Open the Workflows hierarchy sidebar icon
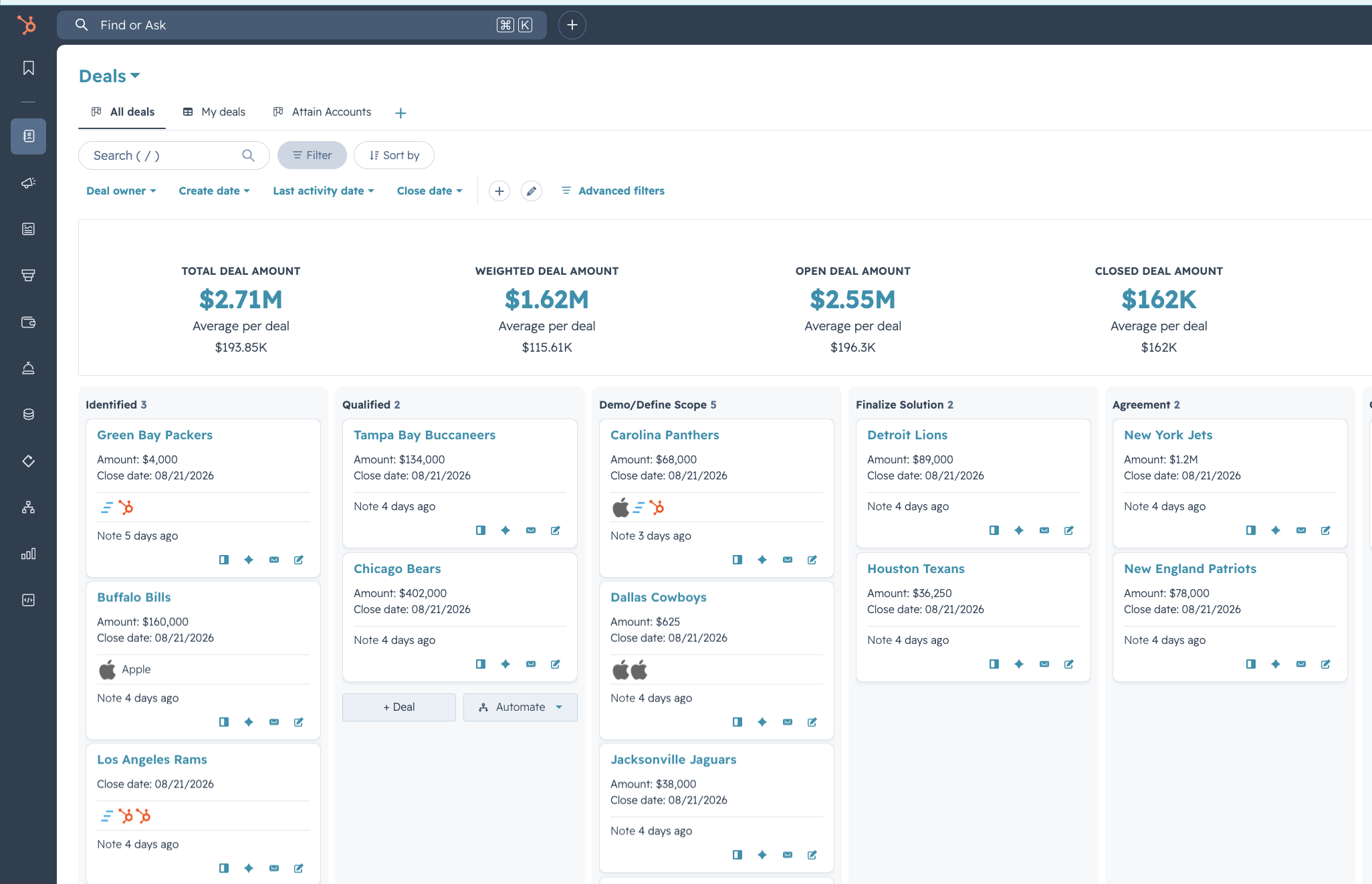Viewport: 1372px width, 884px height. 28,508
